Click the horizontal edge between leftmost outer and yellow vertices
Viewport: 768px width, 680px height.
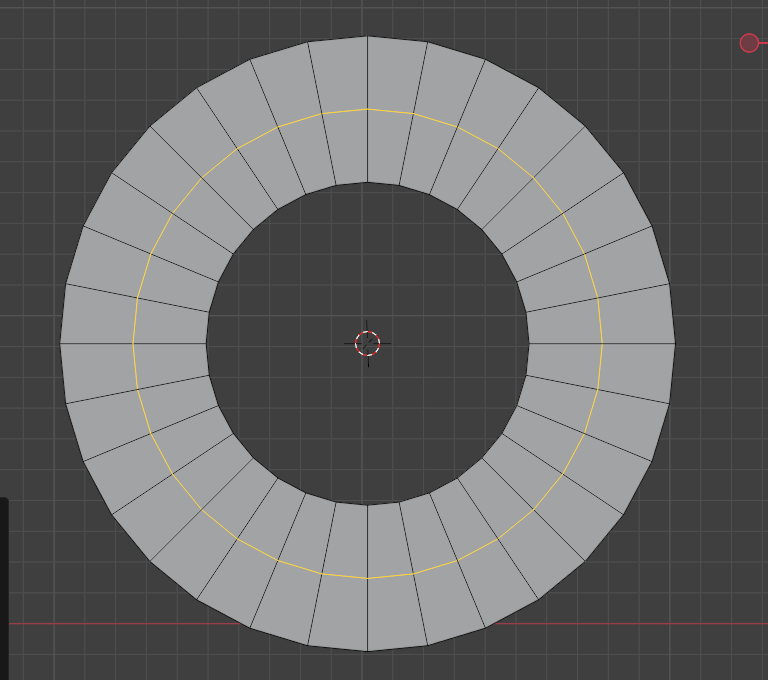[96, 343]
